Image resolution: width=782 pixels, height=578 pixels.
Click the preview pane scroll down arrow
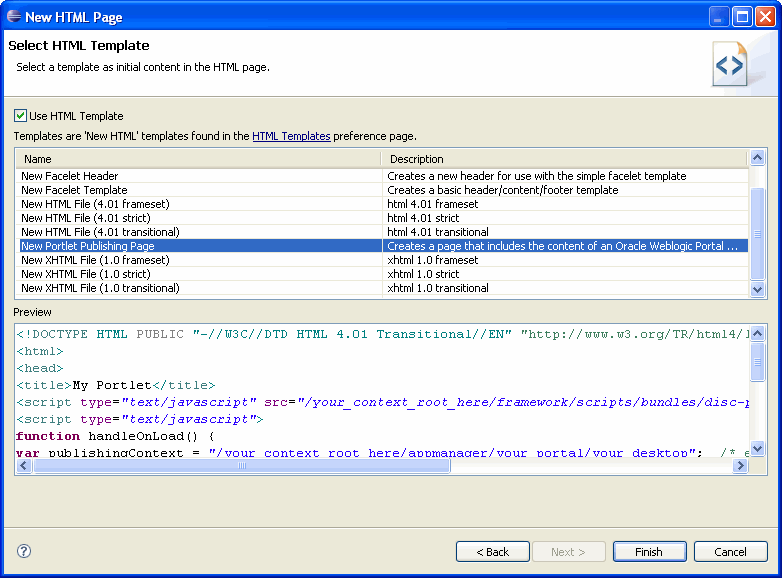coord(758,448)
